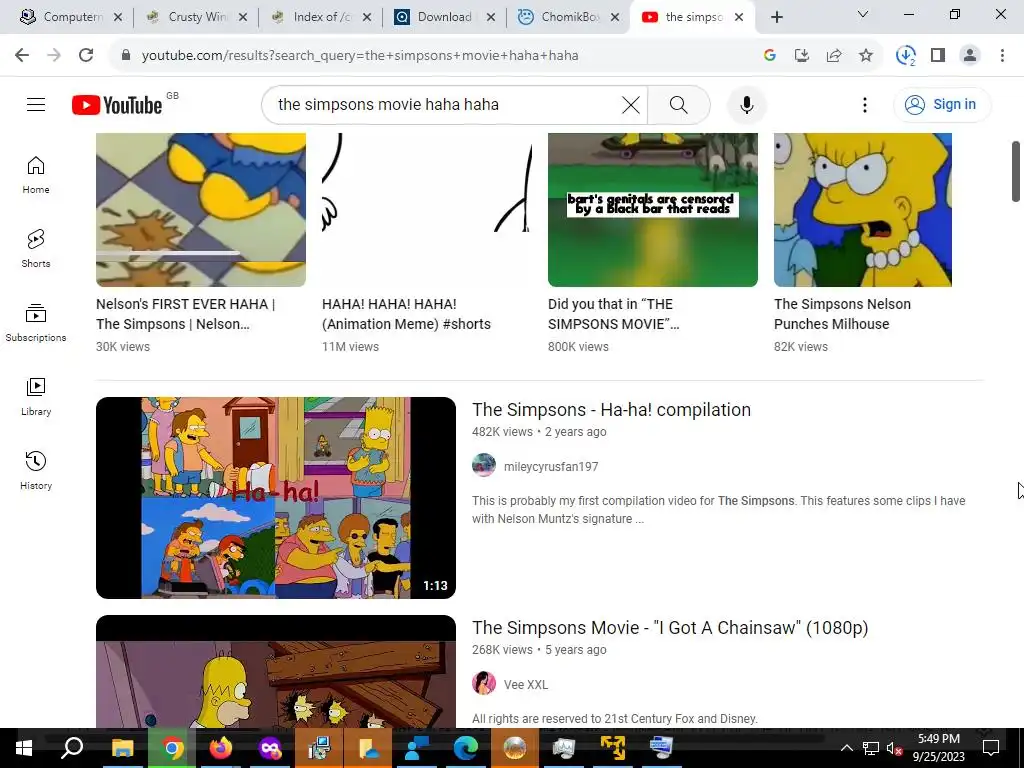Open Bart skateboard censored short thumbnail
This screenshot has width=1024, height=768.
[652, 210]
